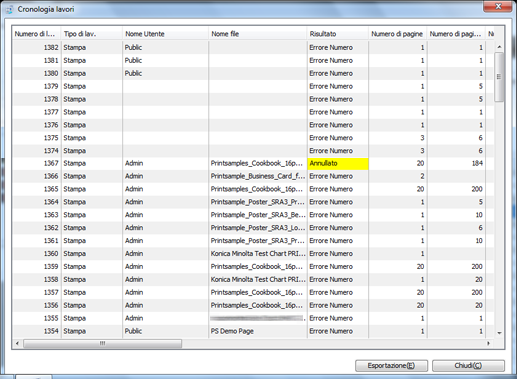
Task: Click the vertical scrollbar up arrow
Action: [x=499, y=47]
